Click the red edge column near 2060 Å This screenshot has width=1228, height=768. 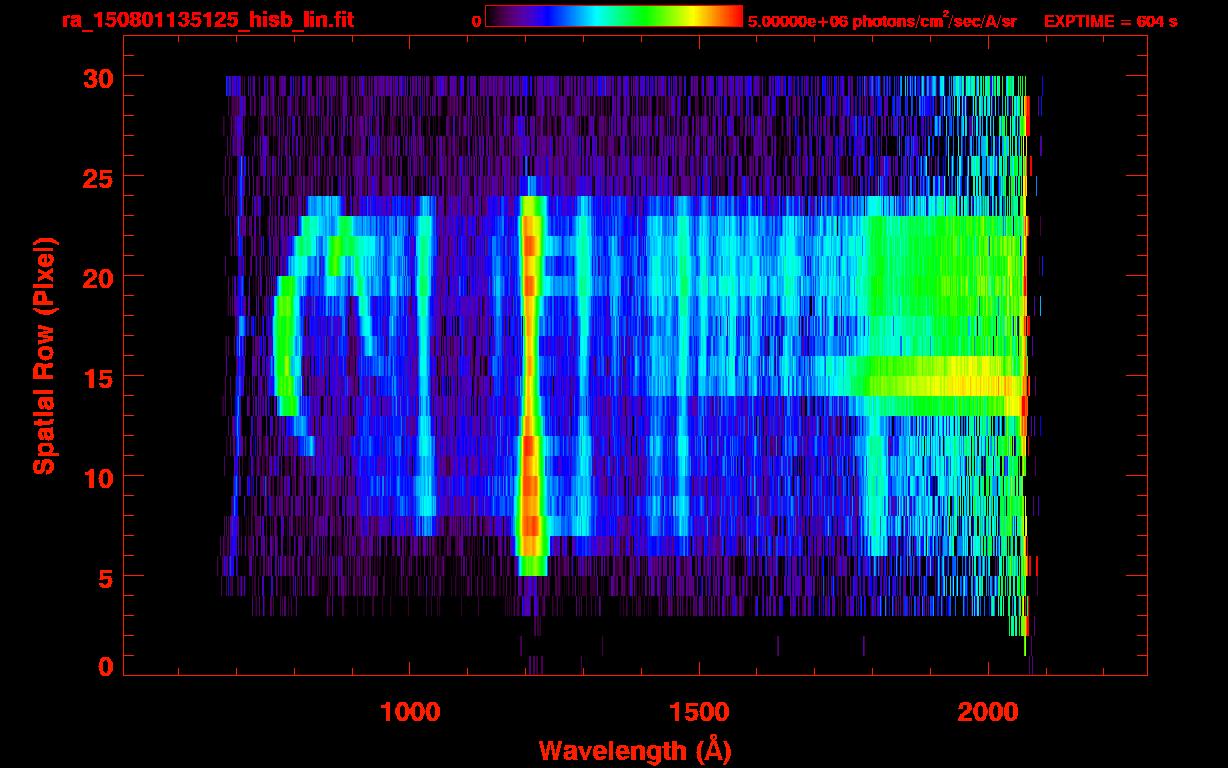(x=1027, y=260)
